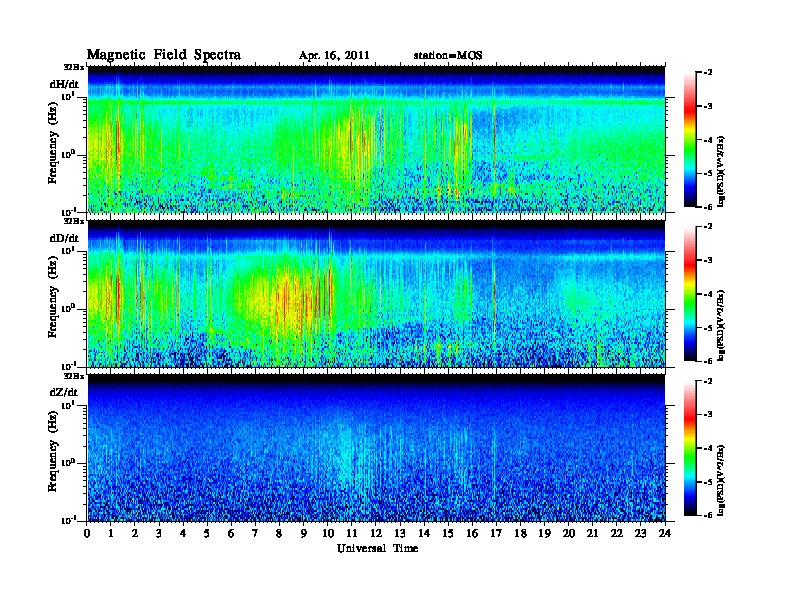Click the hour "24" tick label on the time axis

pos(665,533)
